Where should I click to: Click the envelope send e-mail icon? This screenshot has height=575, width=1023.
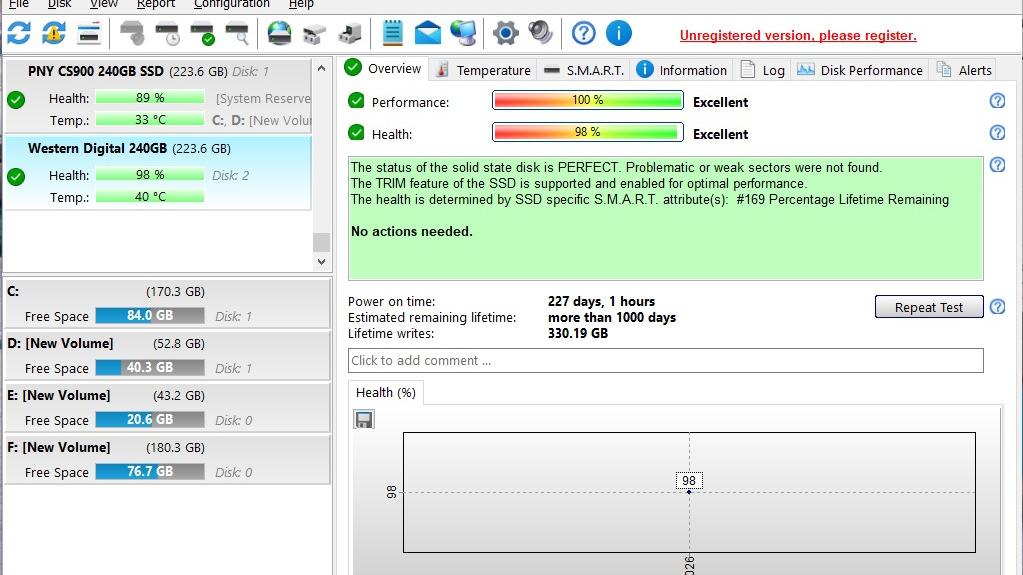click(428, 33)
